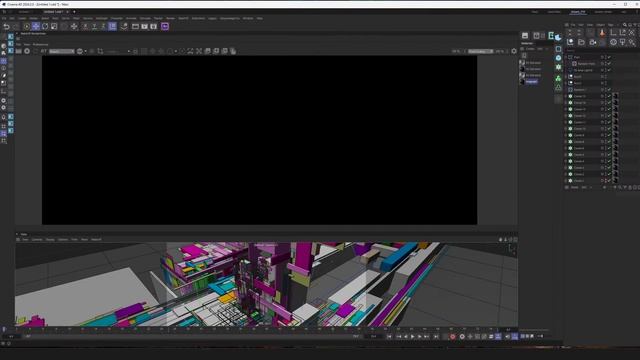This screenshot has height=360, width=640.
Task: Open Filter menu in viewport
Action: [74, 240]
